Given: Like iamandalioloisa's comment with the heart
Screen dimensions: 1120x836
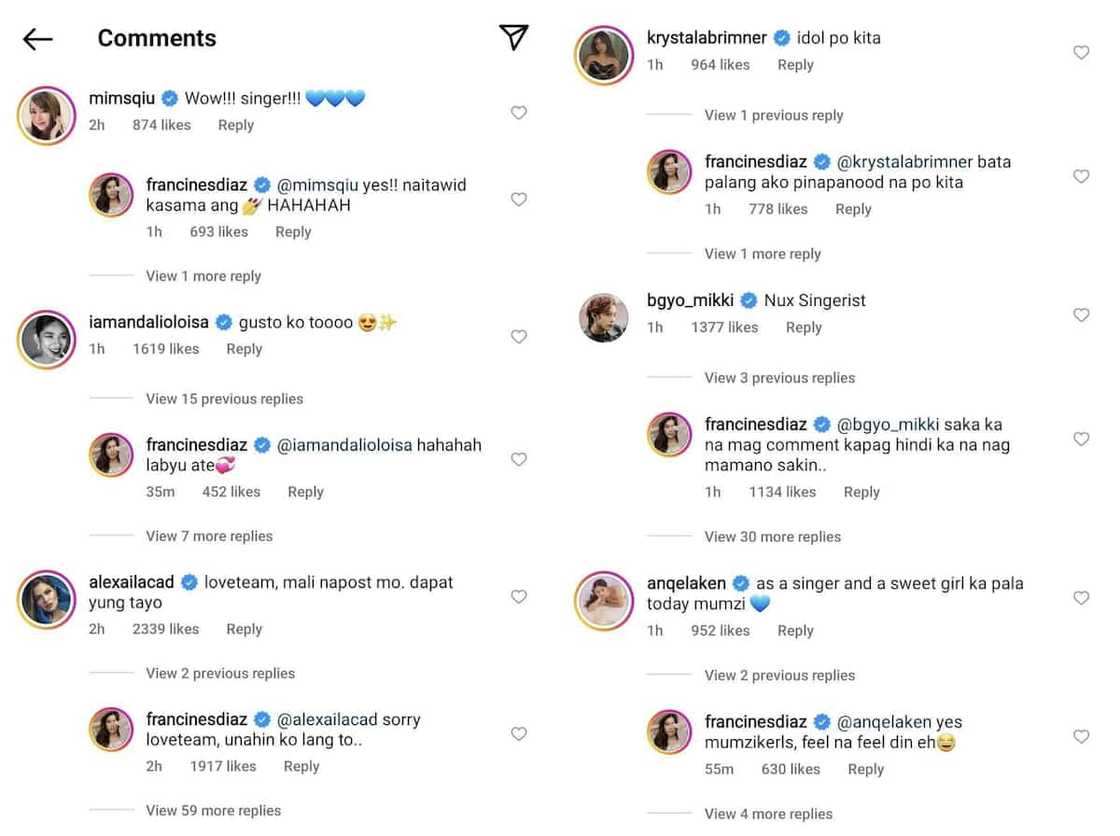Looking at the screenshot, I should 519,337.
